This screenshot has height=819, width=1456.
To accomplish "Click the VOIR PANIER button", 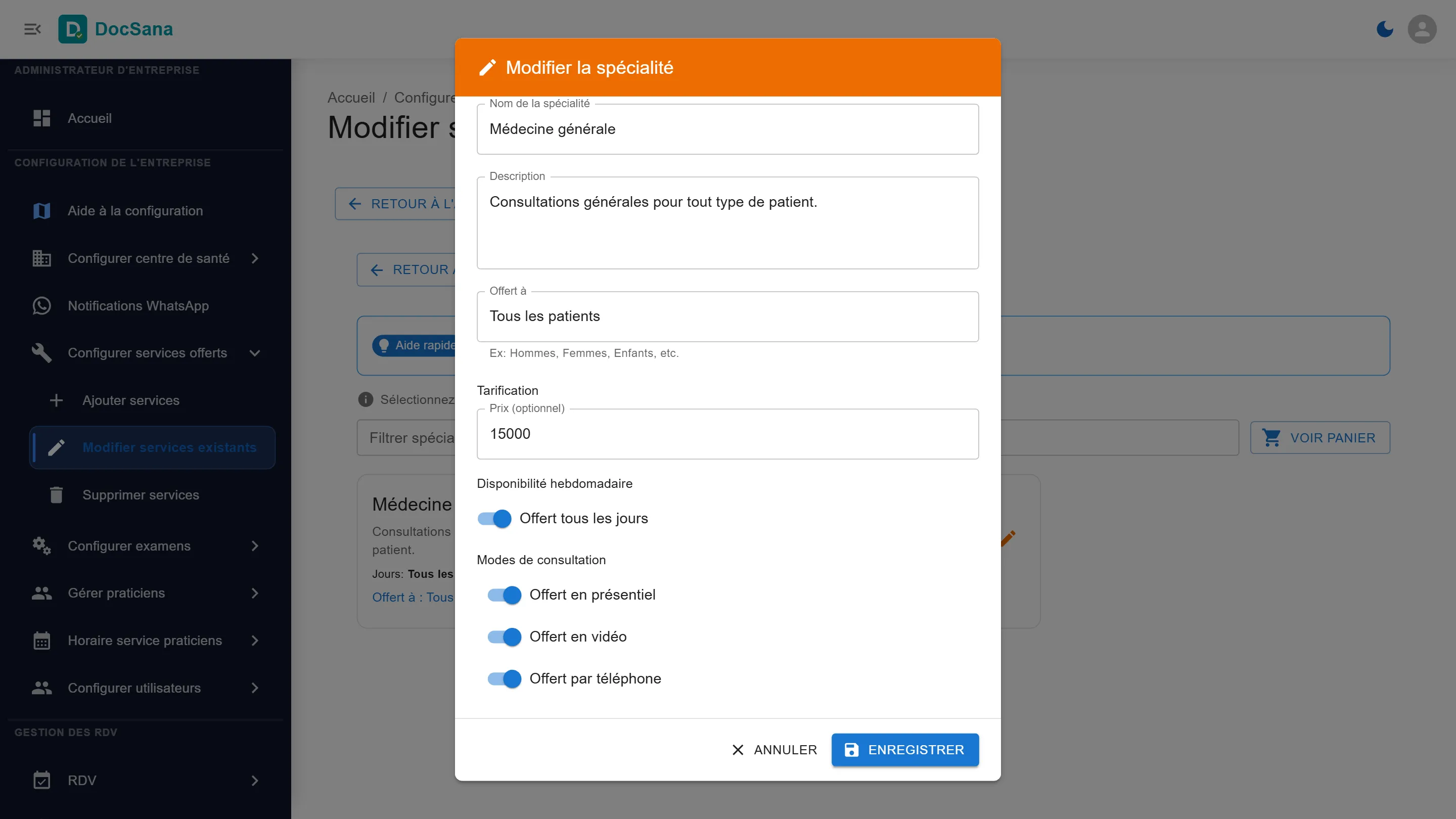I will click(x=1320, y=437).
